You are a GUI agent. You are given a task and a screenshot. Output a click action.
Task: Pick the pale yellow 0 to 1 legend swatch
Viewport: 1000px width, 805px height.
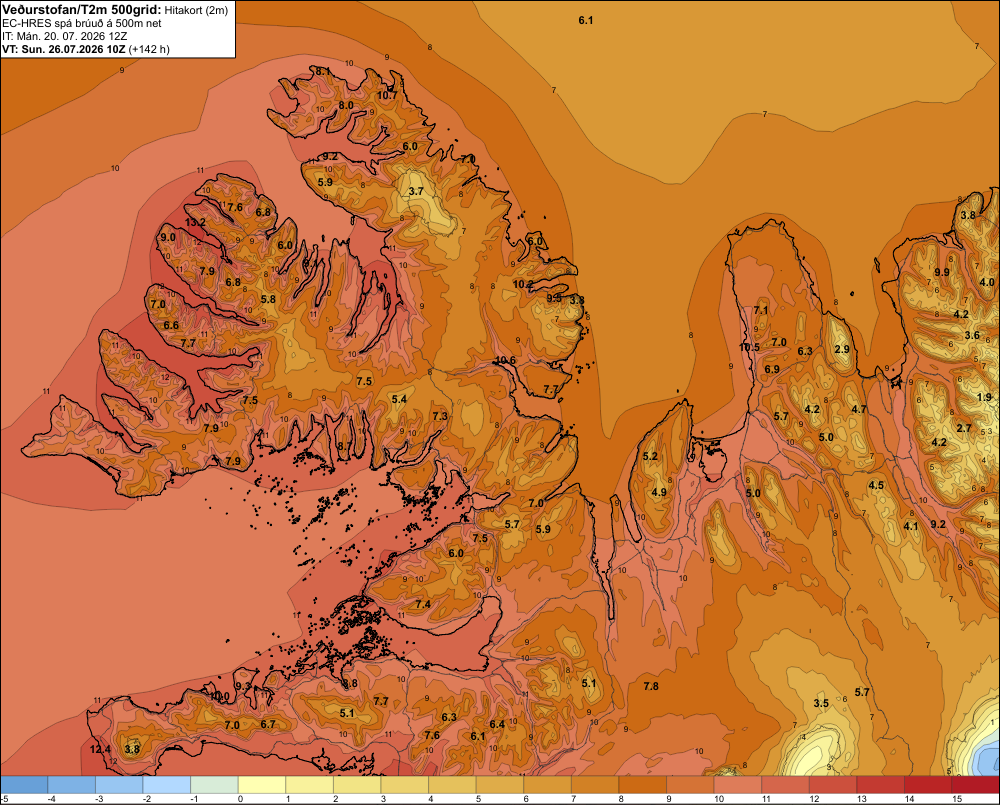click(261, 785)
